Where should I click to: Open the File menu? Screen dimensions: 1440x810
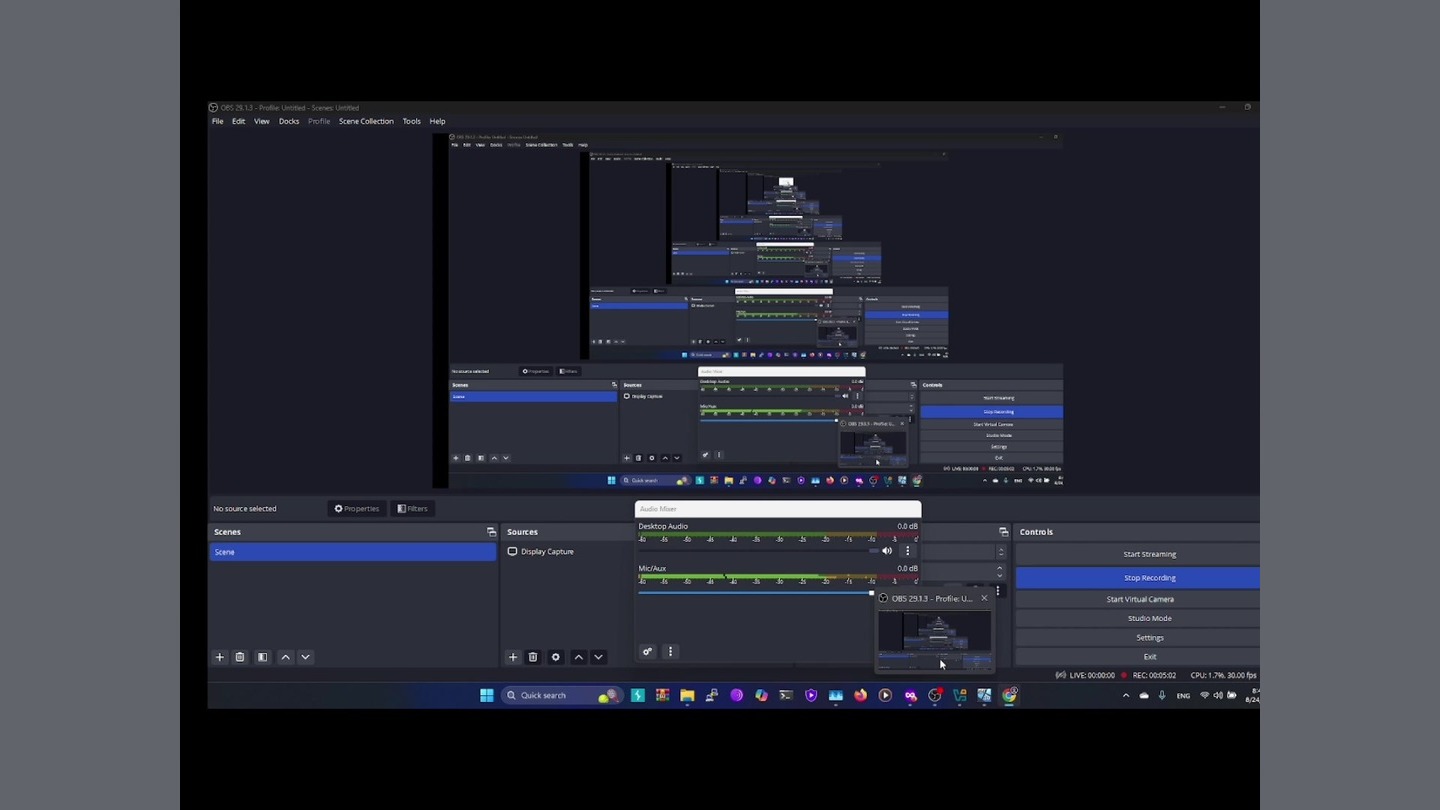click(217, 121)
